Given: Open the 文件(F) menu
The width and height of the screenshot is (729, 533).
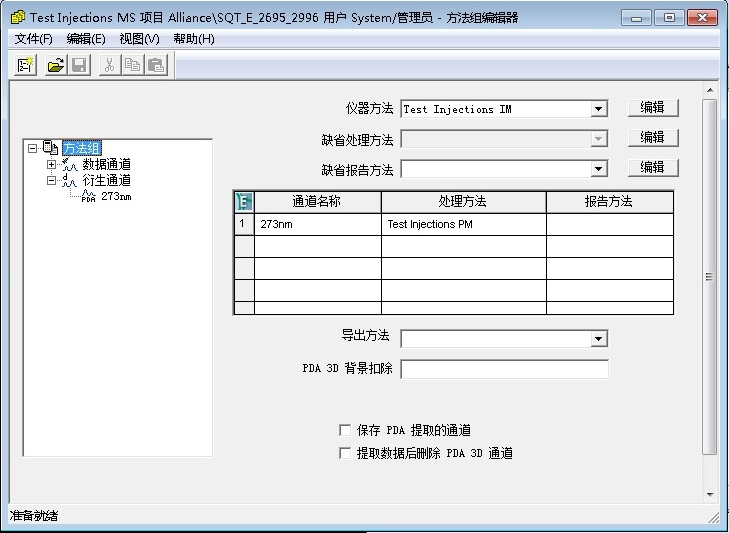Looking at the screenshot, I should pyautogui.click(x=34, y=39).
